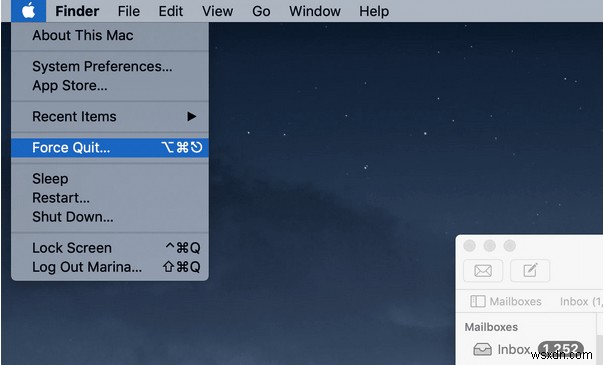Put the Mac to Sleep
The height and width of the screenshot is (365, 604).
click(x=110, y=179)
